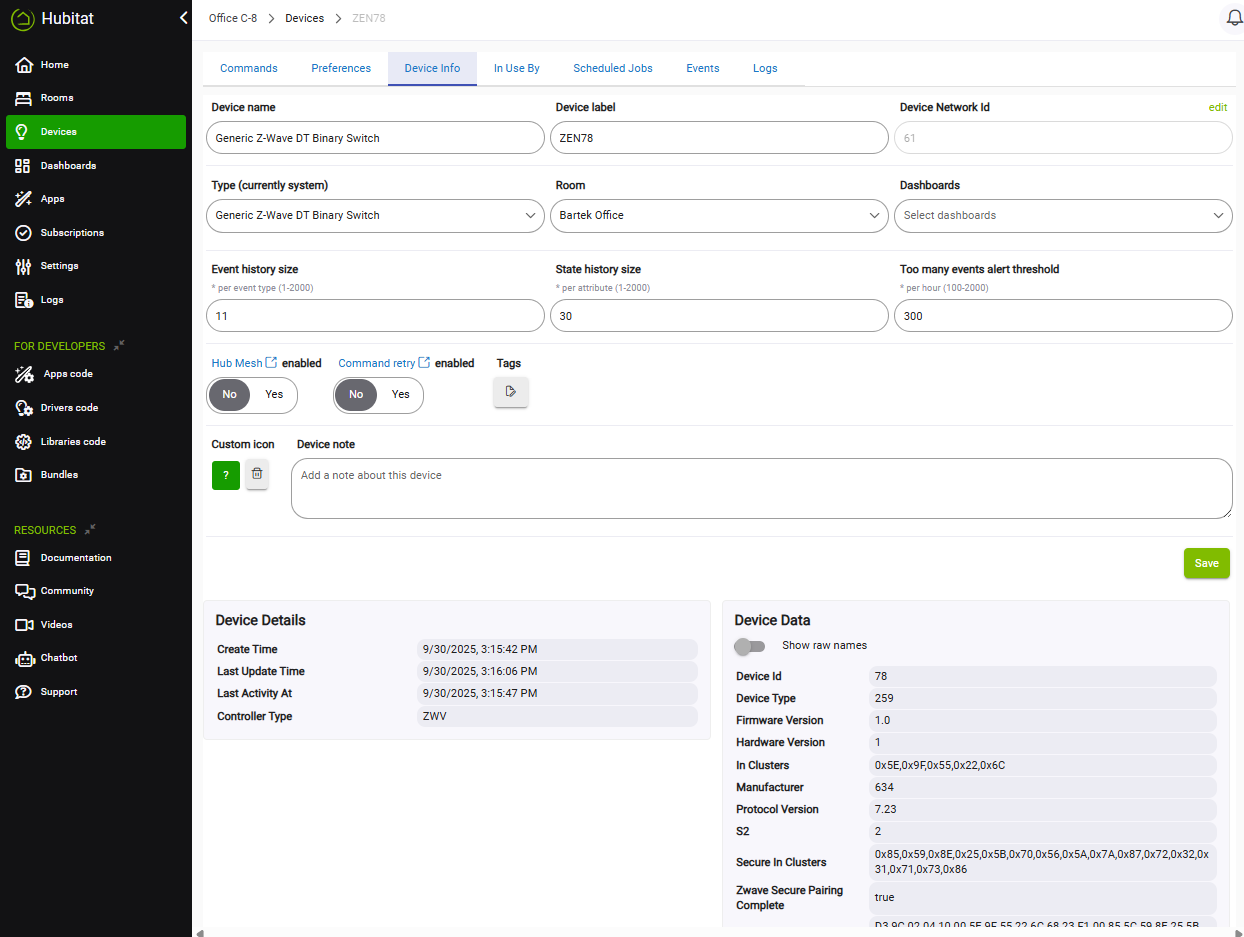Click the notification bell icon
Image resolution: width=1244 pixels, height=937 pixels.
pos(1234,19)
